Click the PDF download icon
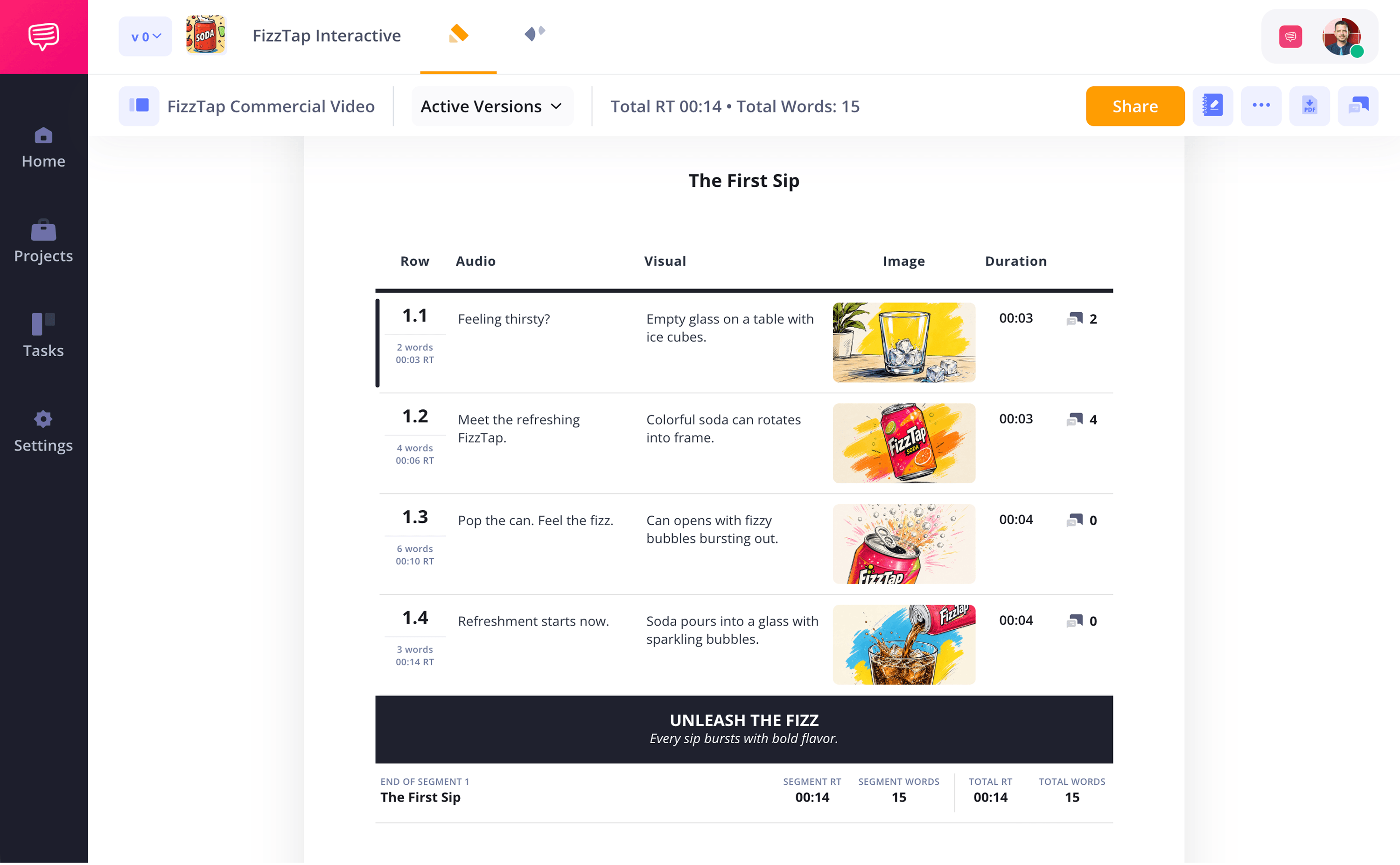 click(1309, 106)
